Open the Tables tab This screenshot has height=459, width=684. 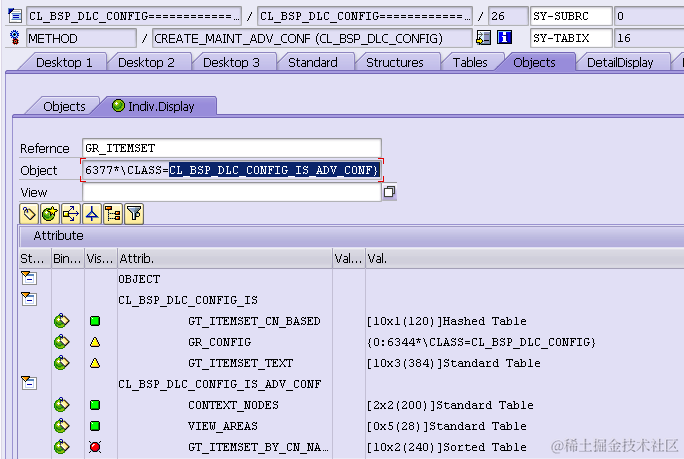click(x=470, y=62)
